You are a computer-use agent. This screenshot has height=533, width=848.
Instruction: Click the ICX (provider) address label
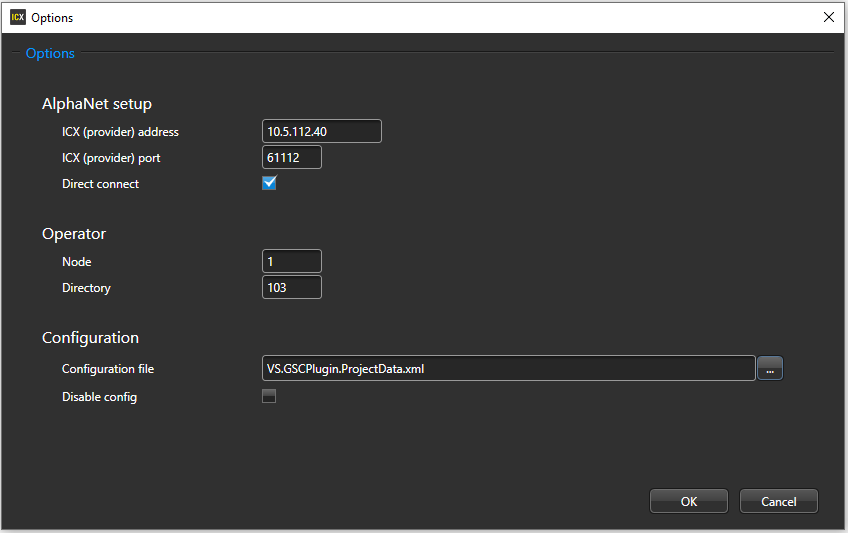coord(120,132)
